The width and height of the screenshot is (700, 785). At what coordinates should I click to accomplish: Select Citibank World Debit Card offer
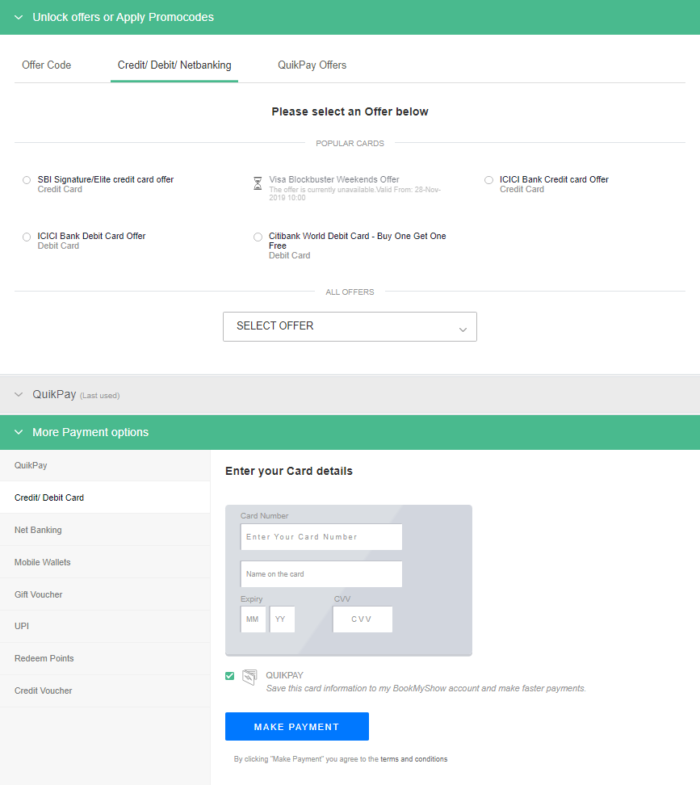[x=258, y=237]
